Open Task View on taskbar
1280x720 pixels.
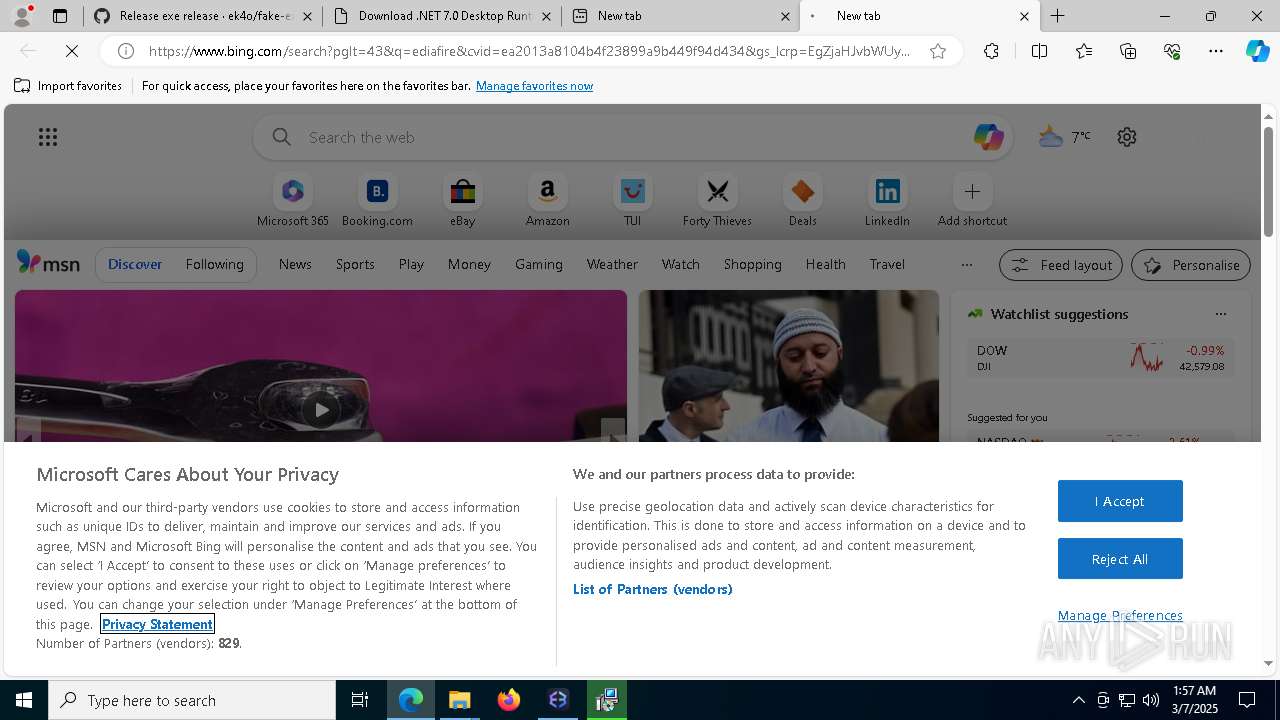point(360,700)
